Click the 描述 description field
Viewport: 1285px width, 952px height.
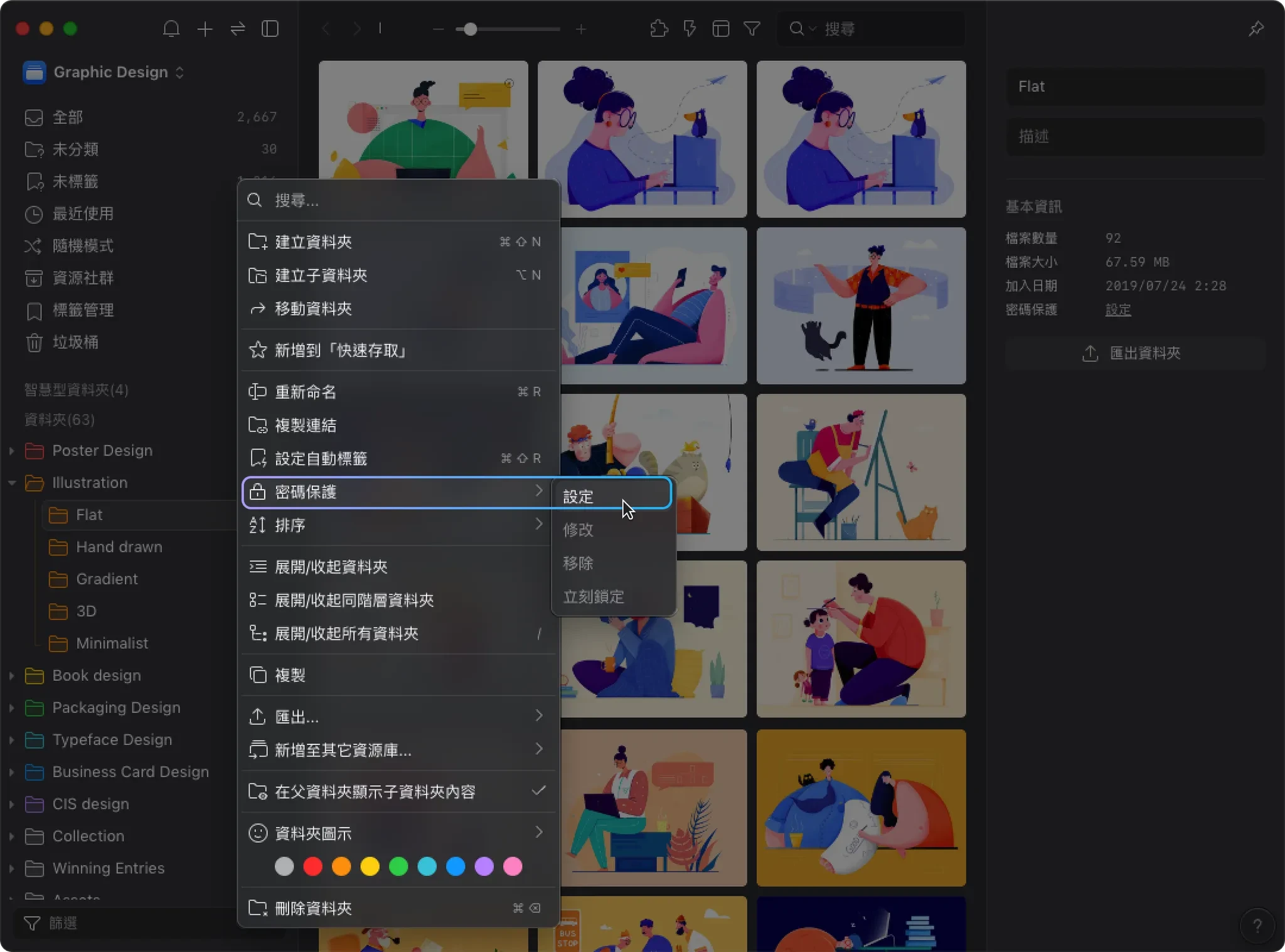click(x=1134, y=136)
